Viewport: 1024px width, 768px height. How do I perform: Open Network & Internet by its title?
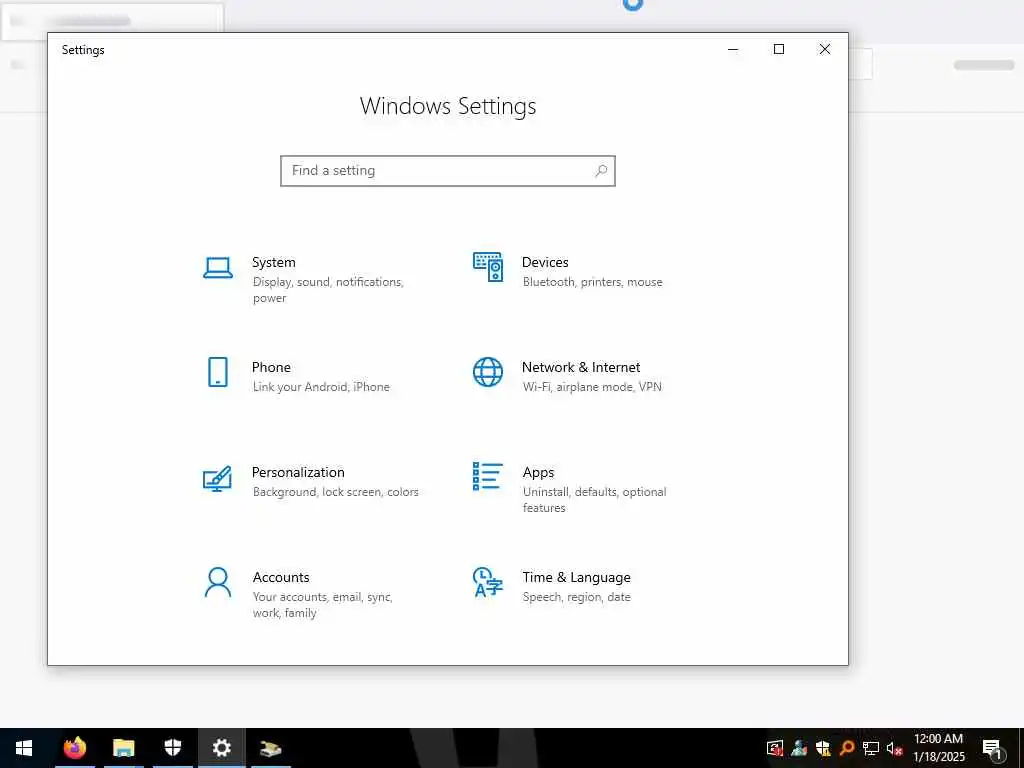tap(581, 367)
